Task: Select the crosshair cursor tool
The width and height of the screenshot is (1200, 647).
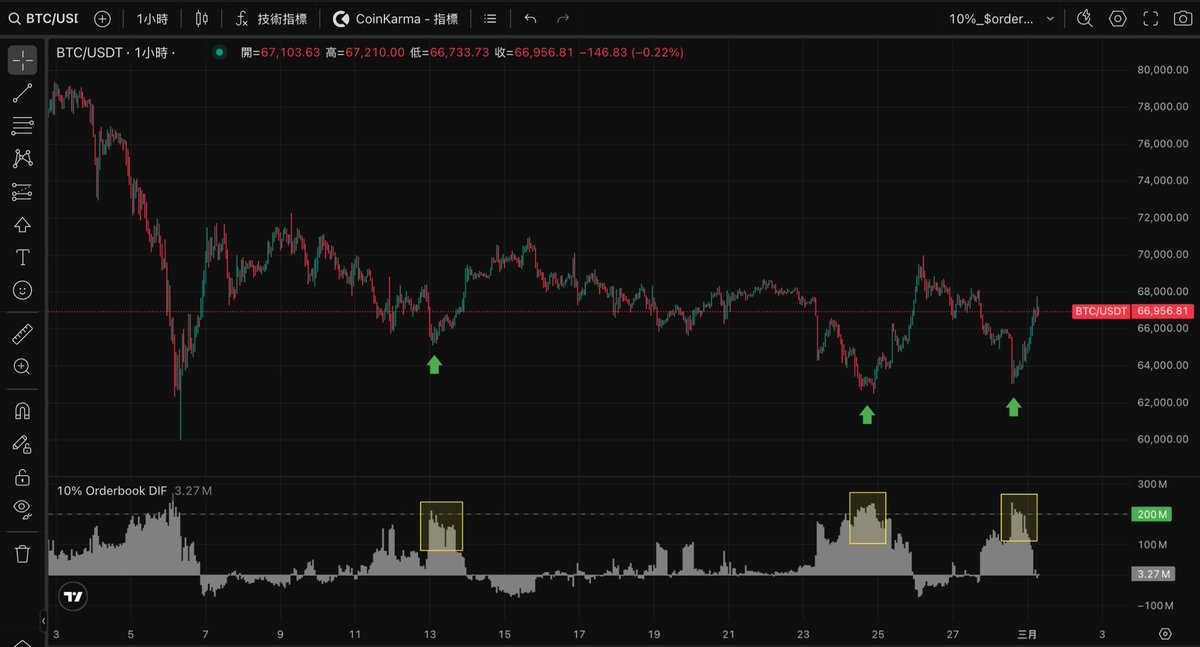Action: tap(22, 60)
